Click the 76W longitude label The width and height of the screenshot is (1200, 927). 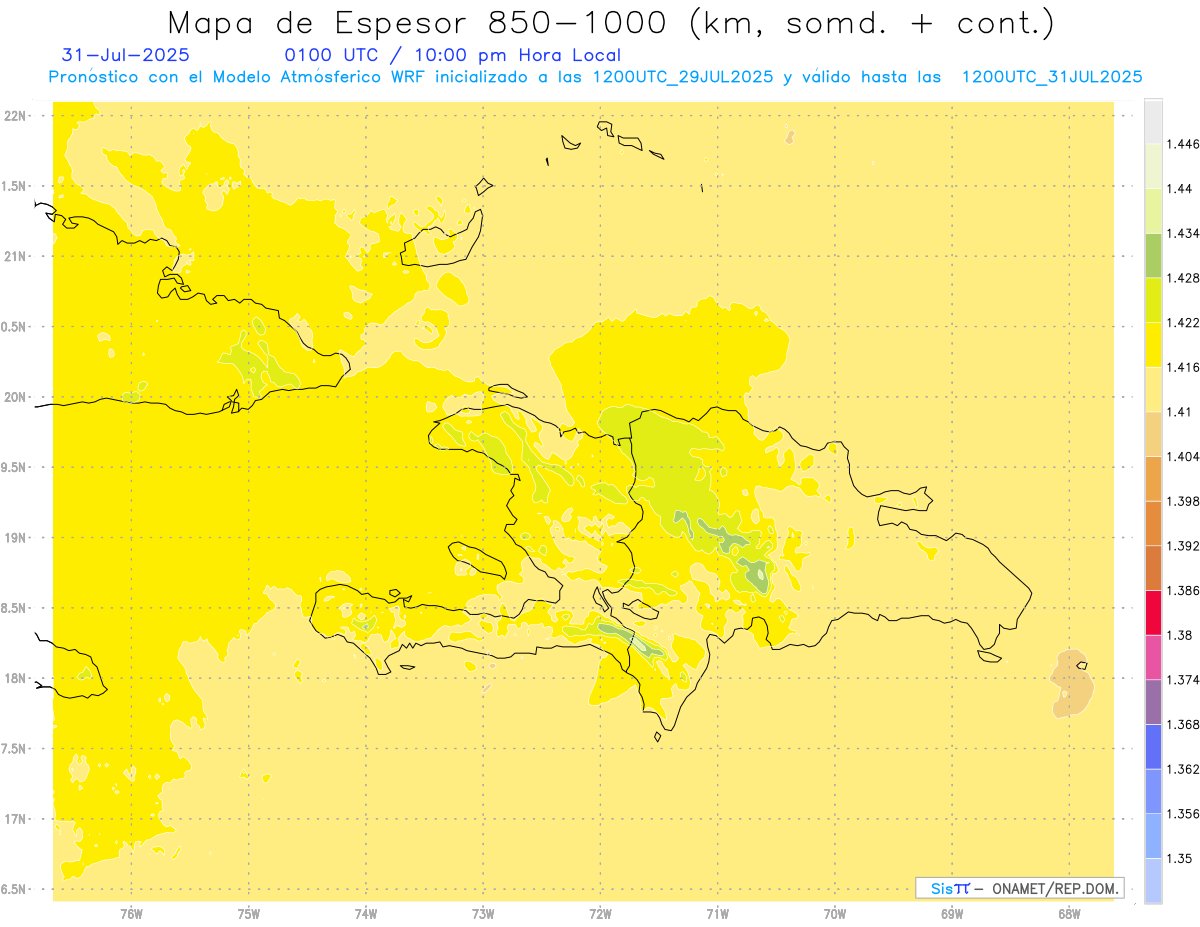point(131,913)
